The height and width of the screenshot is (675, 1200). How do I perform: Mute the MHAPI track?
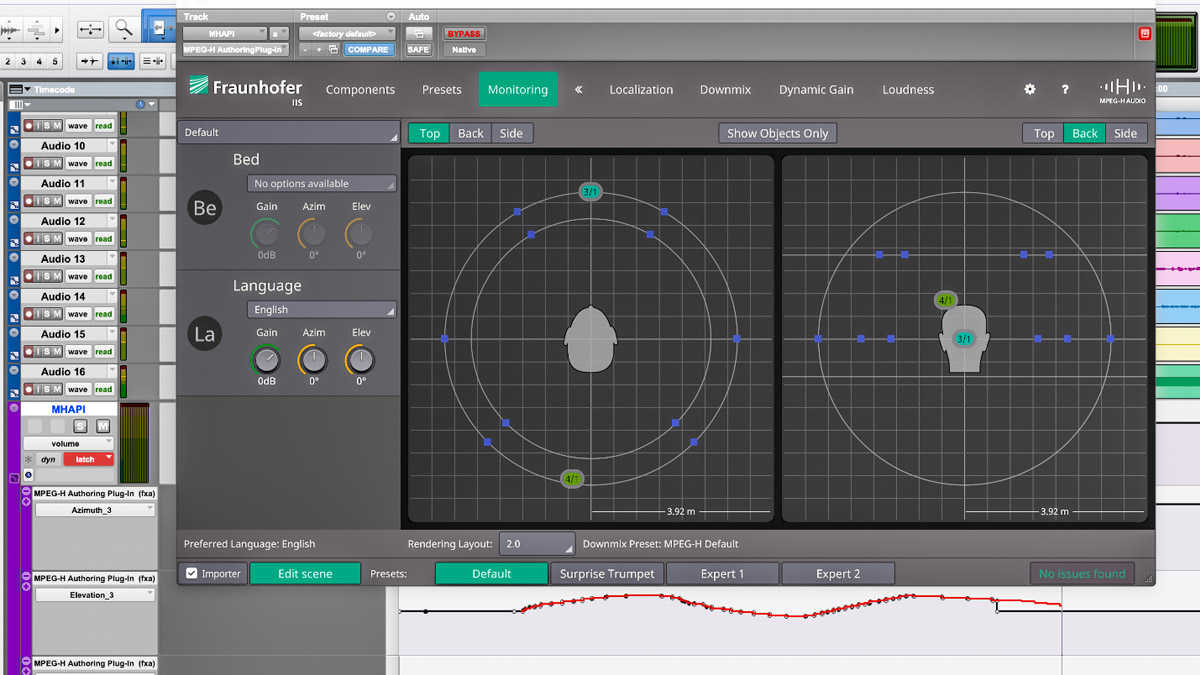(x=102, y=426)
